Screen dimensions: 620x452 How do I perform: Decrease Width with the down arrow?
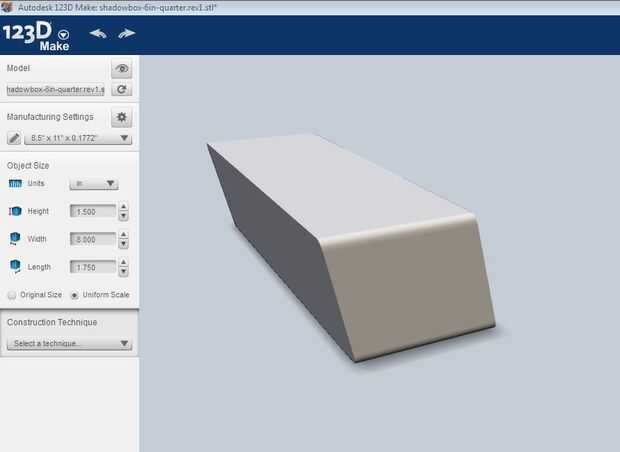123,244
